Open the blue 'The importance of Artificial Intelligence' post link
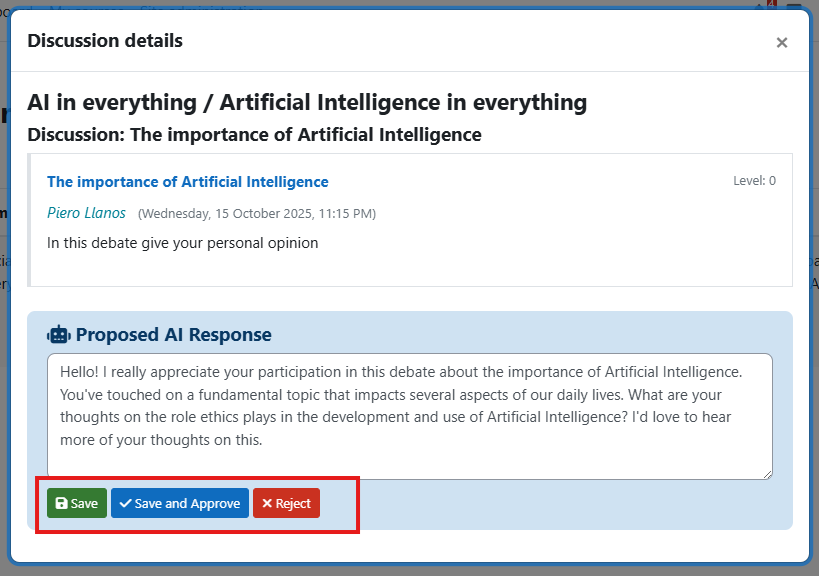This screenshot has width=819, height=576. point(188,182)
